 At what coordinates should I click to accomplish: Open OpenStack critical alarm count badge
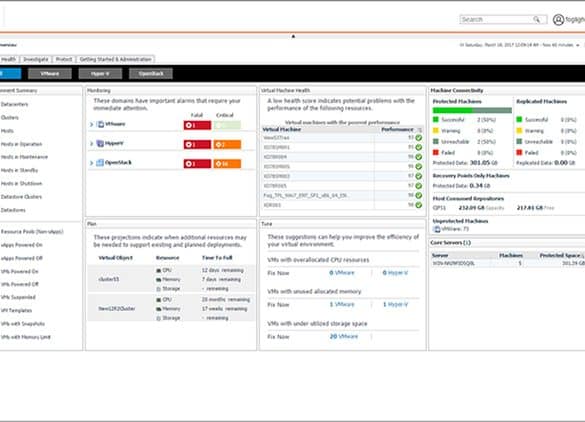click(x=227, y=164)
